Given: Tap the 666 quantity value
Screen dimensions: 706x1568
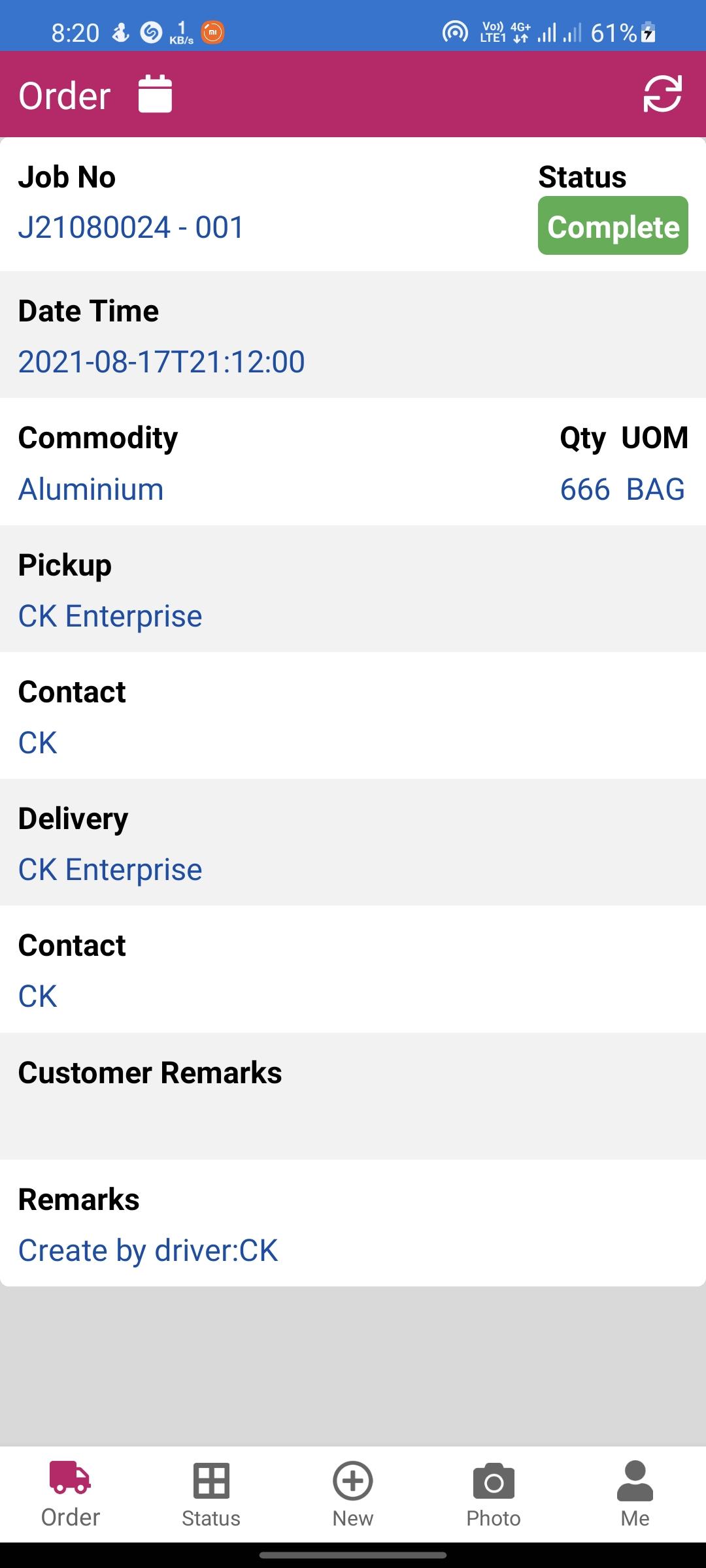Looking at the screenshot, I should [585, 489].
